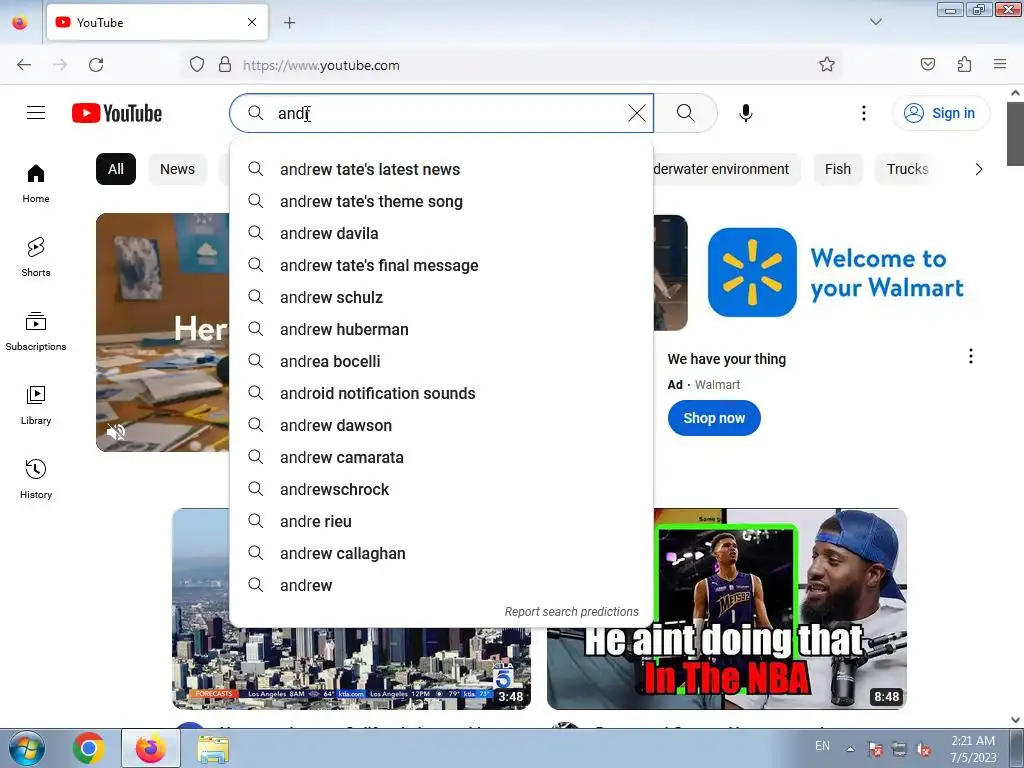This screenshot has height=768, width=1024.
Task: Choose suggestion andrew tate's theme song
Action: click(x=441, y=201)
